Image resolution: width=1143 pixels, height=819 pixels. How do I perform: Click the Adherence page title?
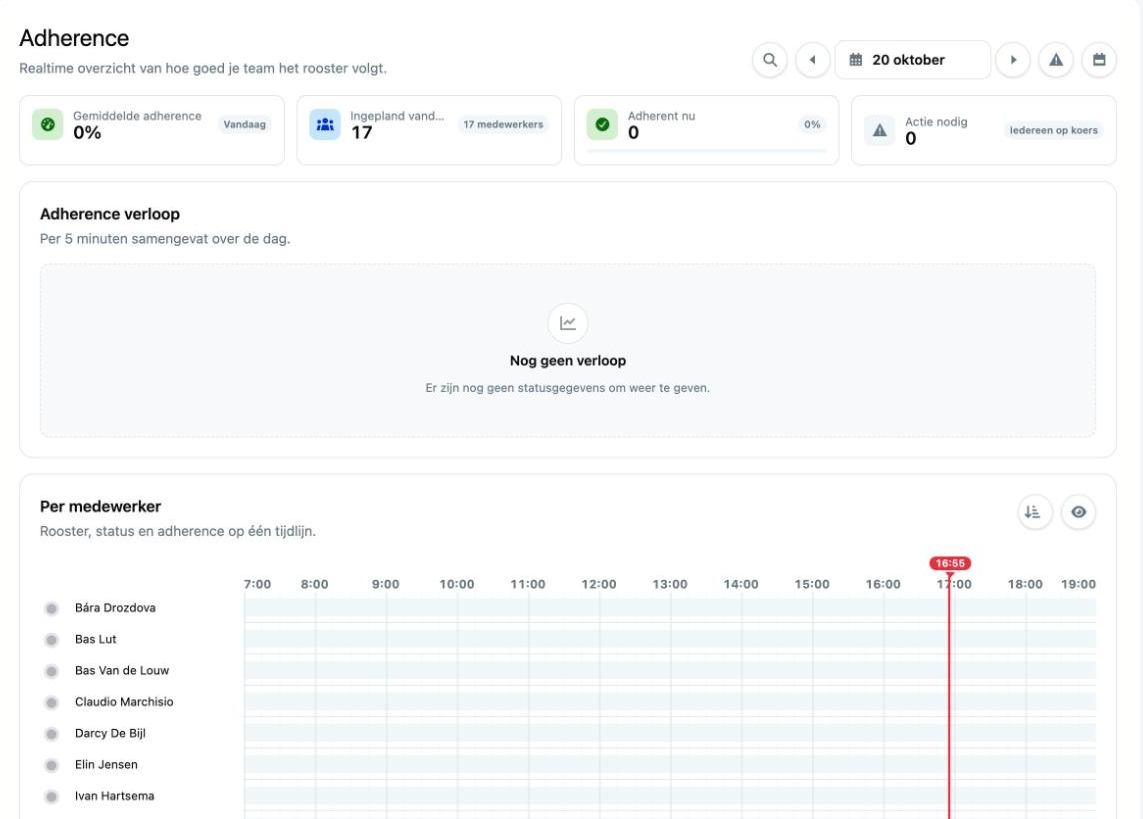tap(74, 38)
